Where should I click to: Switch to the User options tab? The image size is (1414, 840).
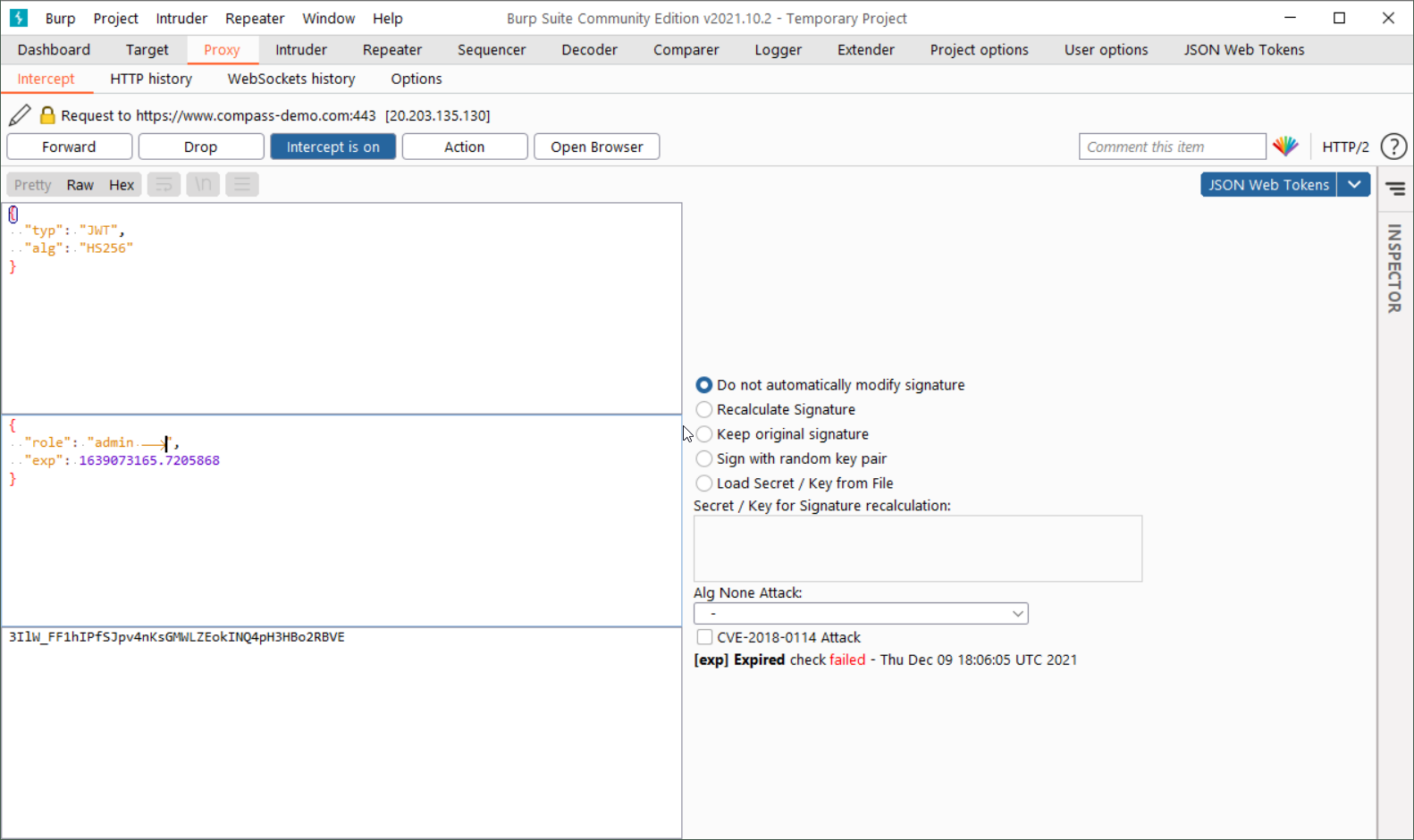1106,50
